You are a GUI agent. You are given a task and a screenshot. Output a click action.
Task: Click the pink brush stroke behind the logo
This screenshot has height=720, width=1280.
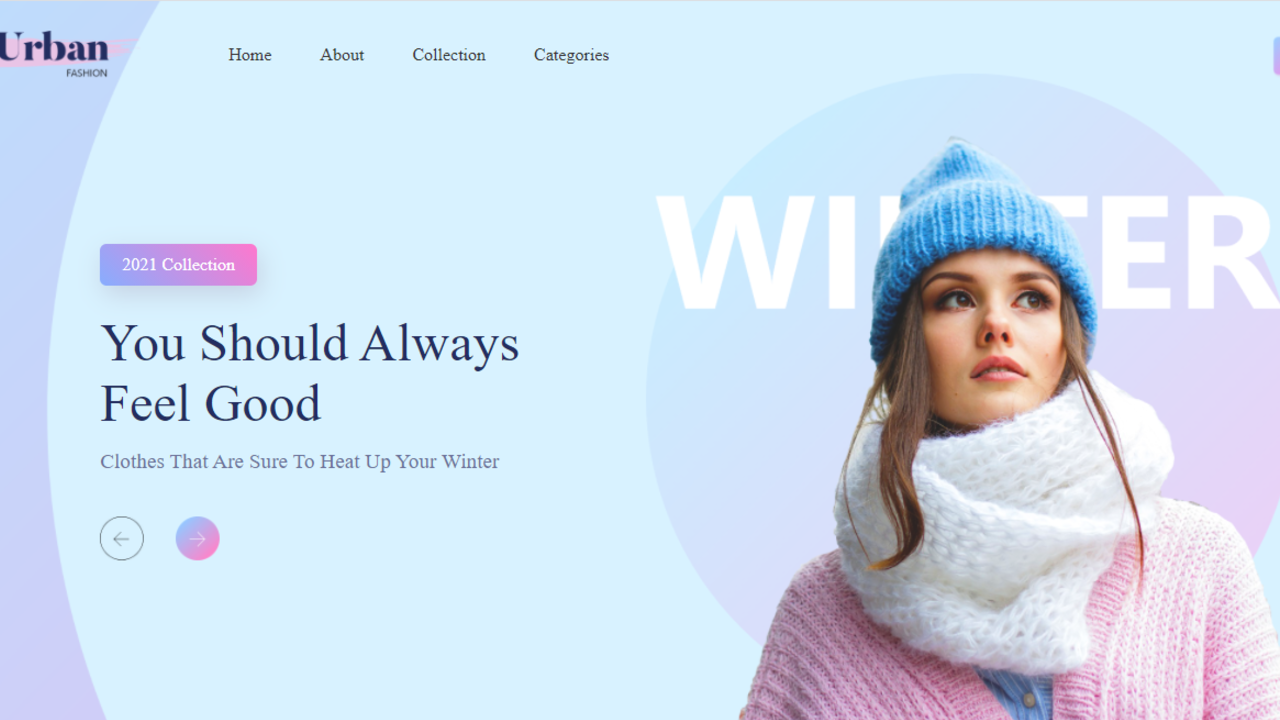tap(122, 48)
